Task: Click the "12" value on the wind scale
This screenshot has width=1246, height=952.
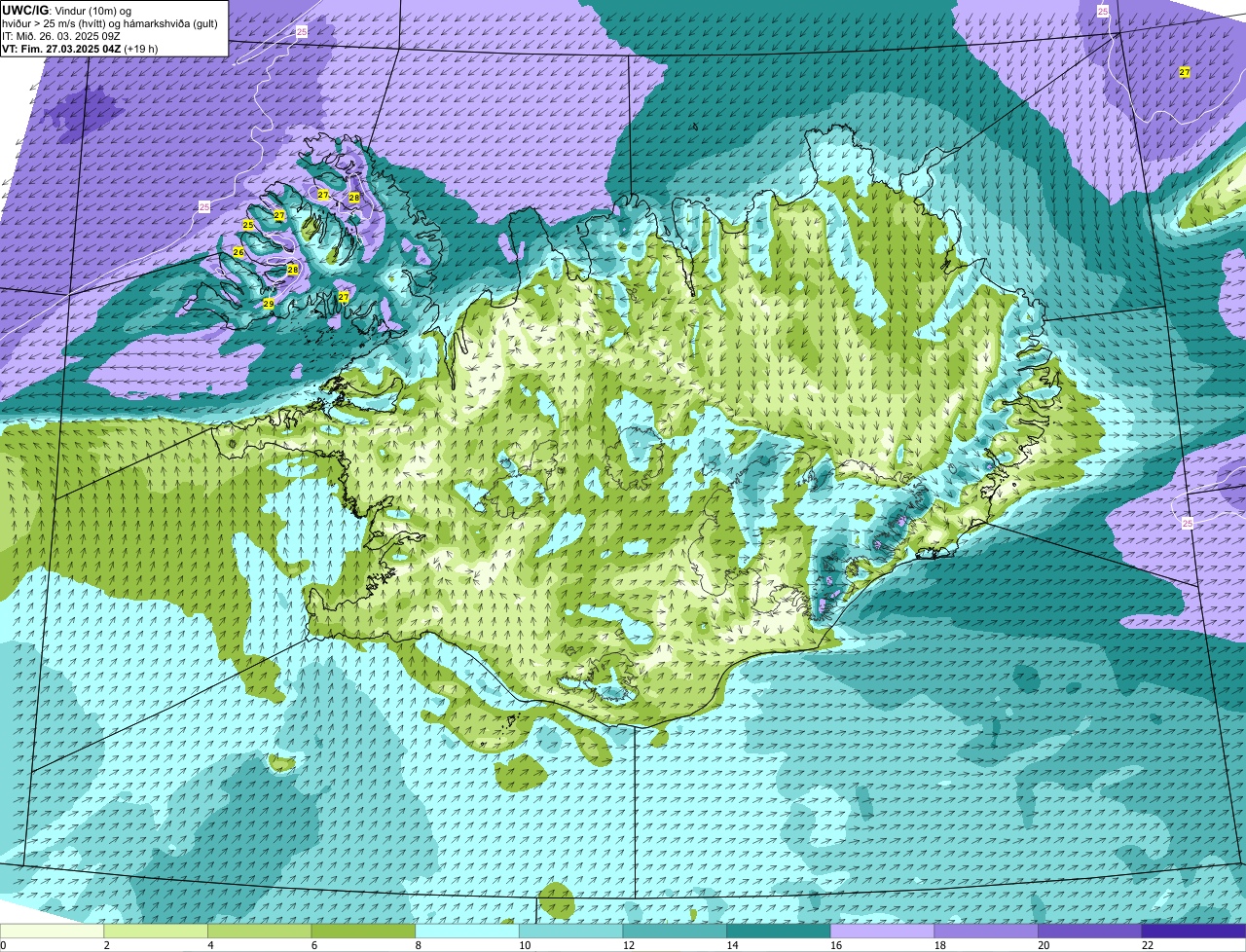Action: [628, 945]
